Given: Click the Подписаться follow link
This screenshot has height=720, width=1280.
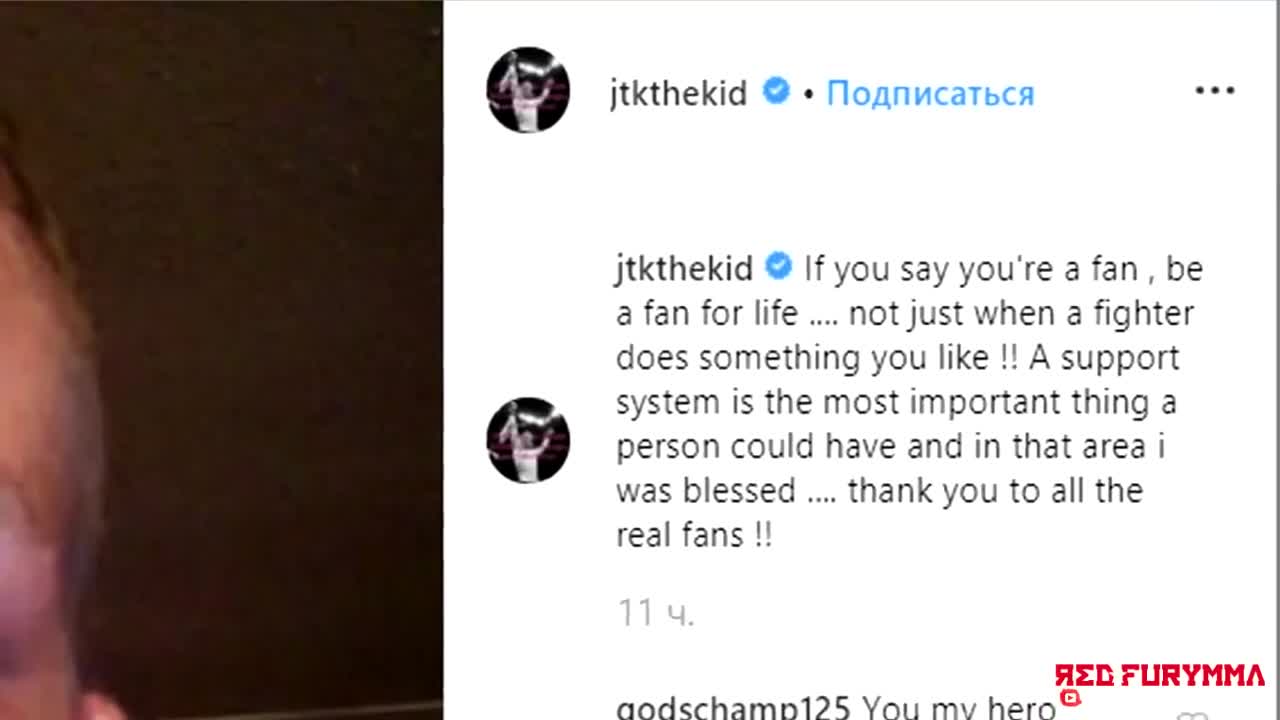Looking at the screenshot, I should click(930, 93).
